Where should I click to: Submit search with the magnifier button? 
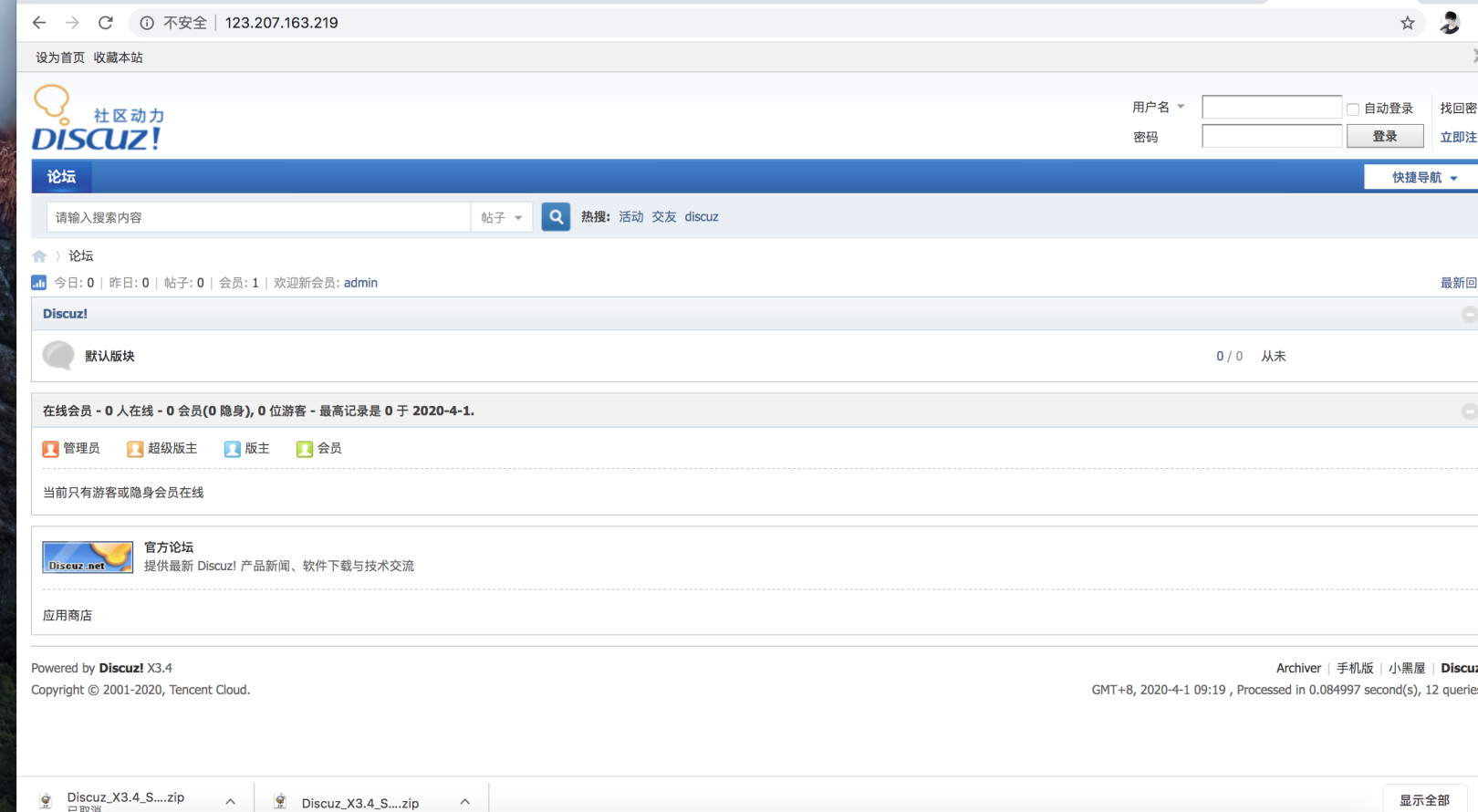click(556, 217)
